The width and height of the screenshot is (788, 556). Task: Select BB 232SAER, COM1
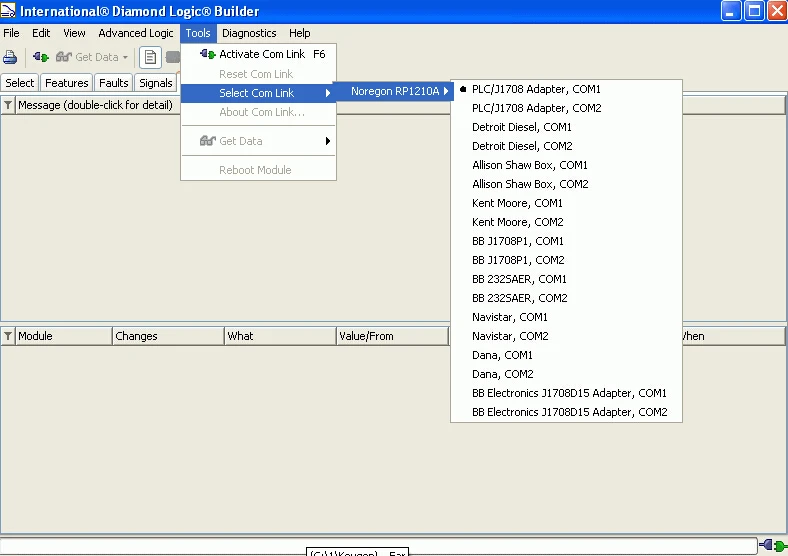[566, 279]
